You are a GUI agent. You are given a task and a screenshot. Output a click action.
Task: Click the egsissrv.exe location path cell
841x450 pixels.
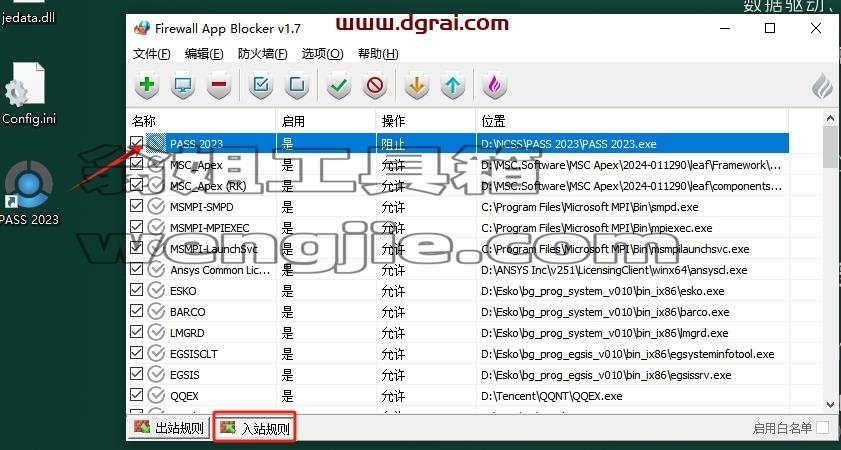point(606,375)
